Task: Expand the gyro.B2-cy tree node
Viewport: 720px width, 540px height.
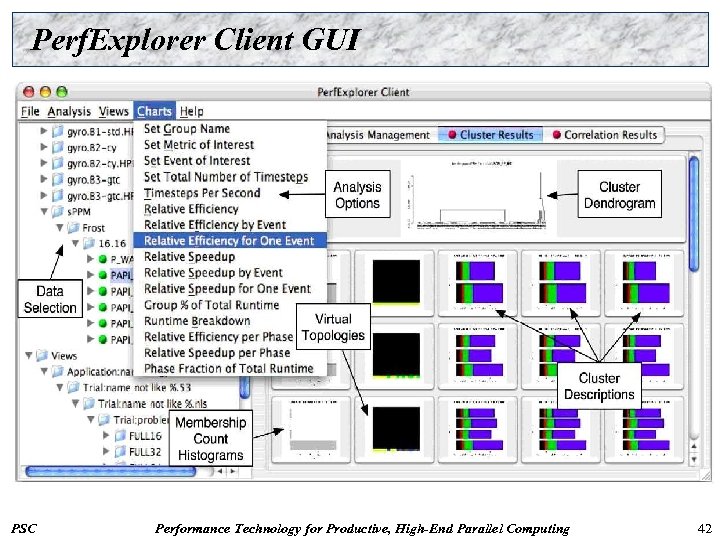Action: pos(44,147)
